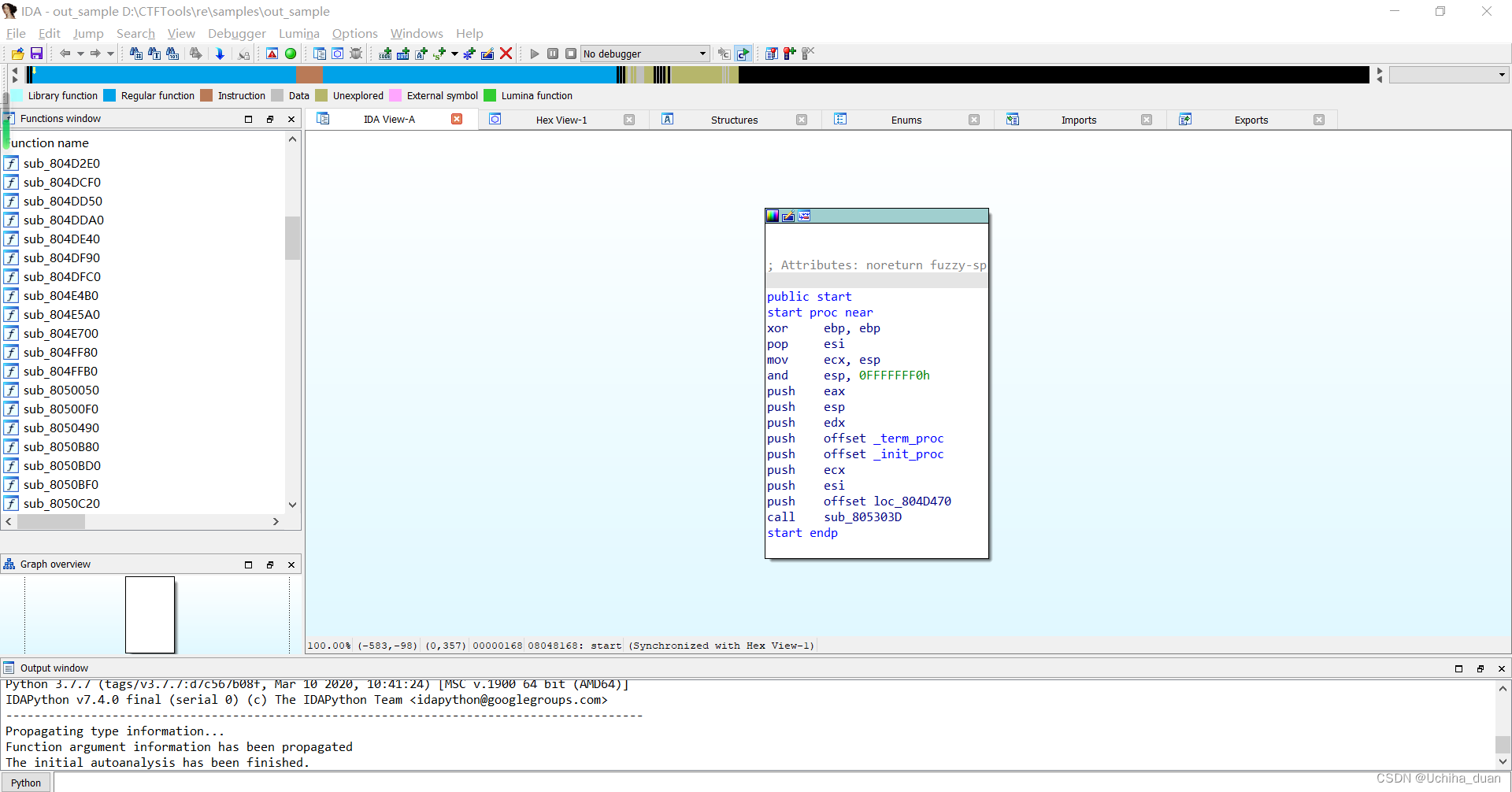The height and width of the screenshot is (792, 1512).
Task: Pause process with pause button
Action: [x=553, y=54]
